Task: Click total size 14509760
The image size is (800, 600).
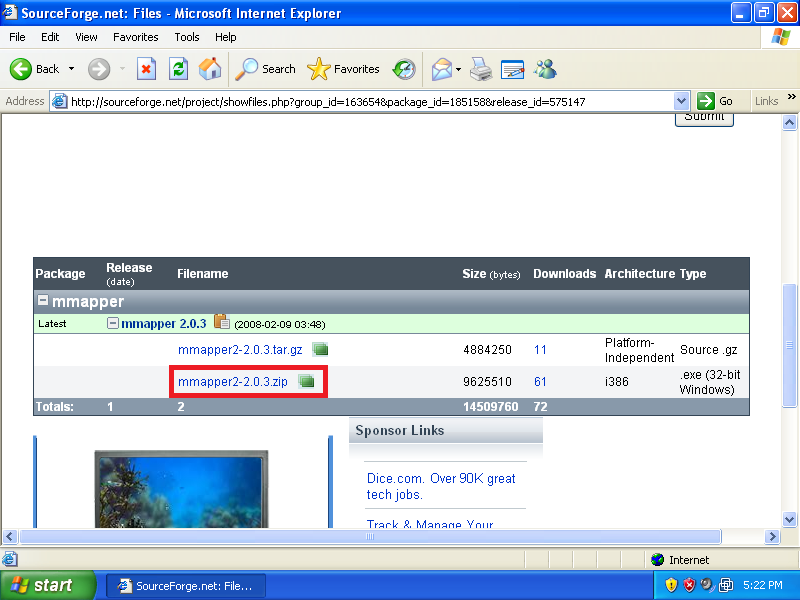Action: coord(491,407)
